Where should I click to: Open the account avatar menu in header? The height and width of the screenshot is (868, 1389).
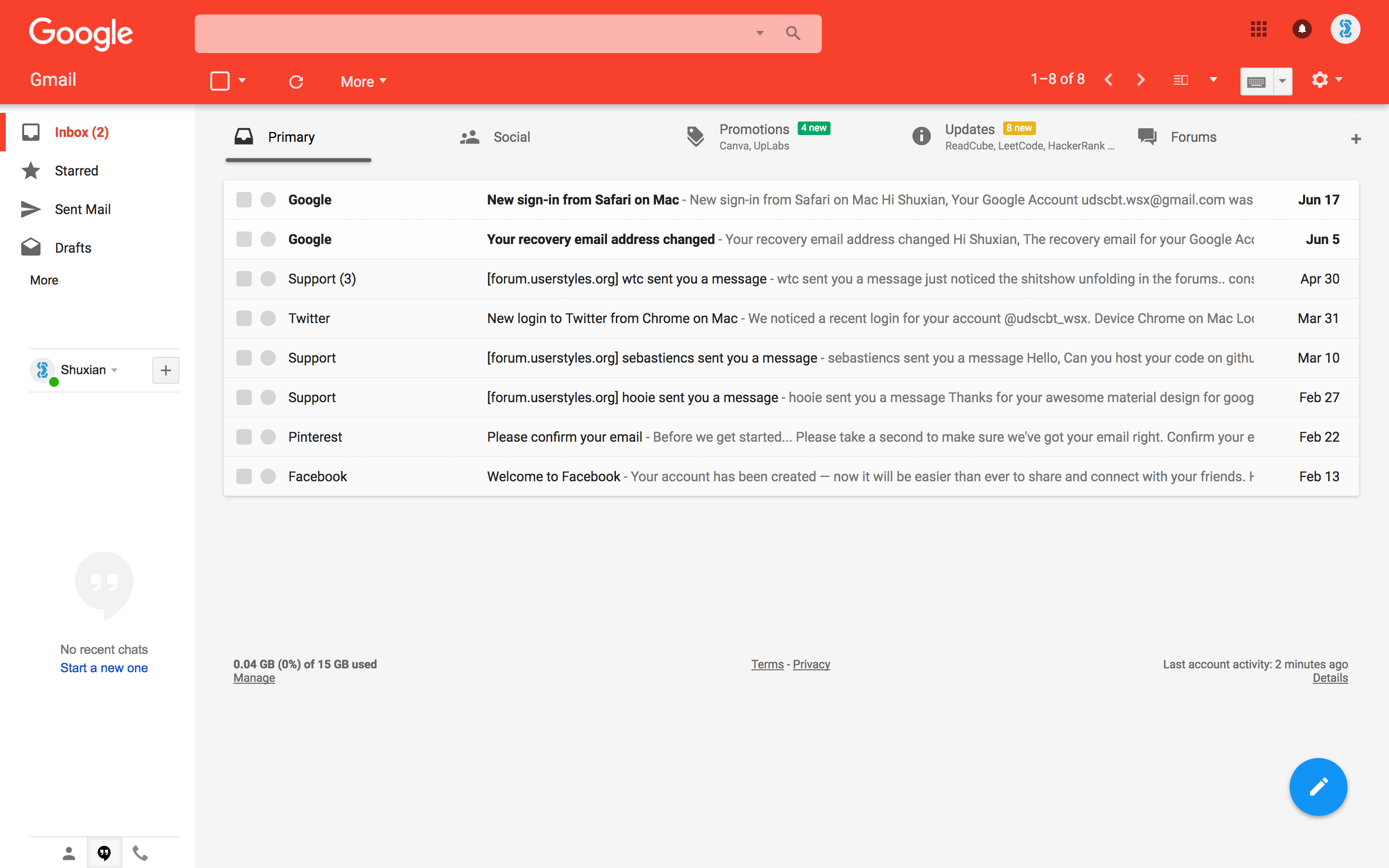click(1345, 29)
